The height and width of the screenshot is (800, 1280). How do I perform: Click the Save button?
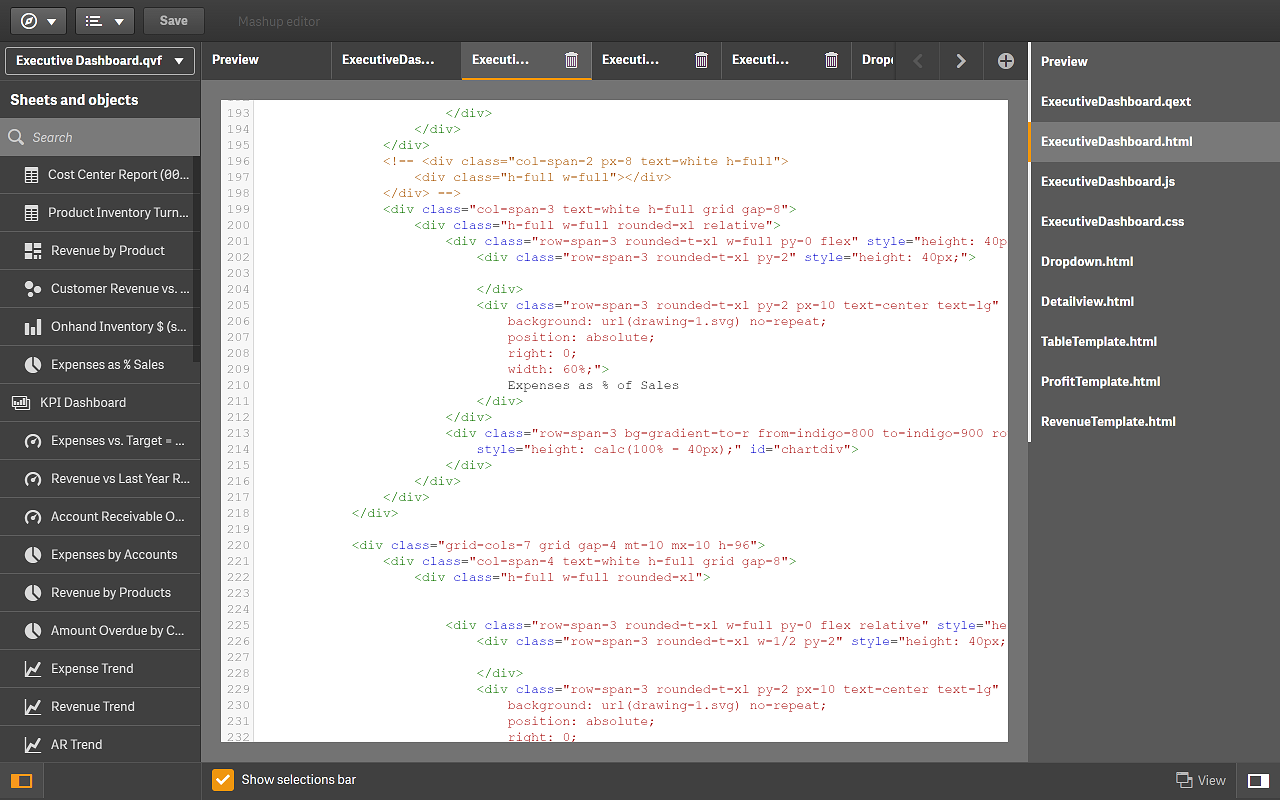(x=172, y=20)
